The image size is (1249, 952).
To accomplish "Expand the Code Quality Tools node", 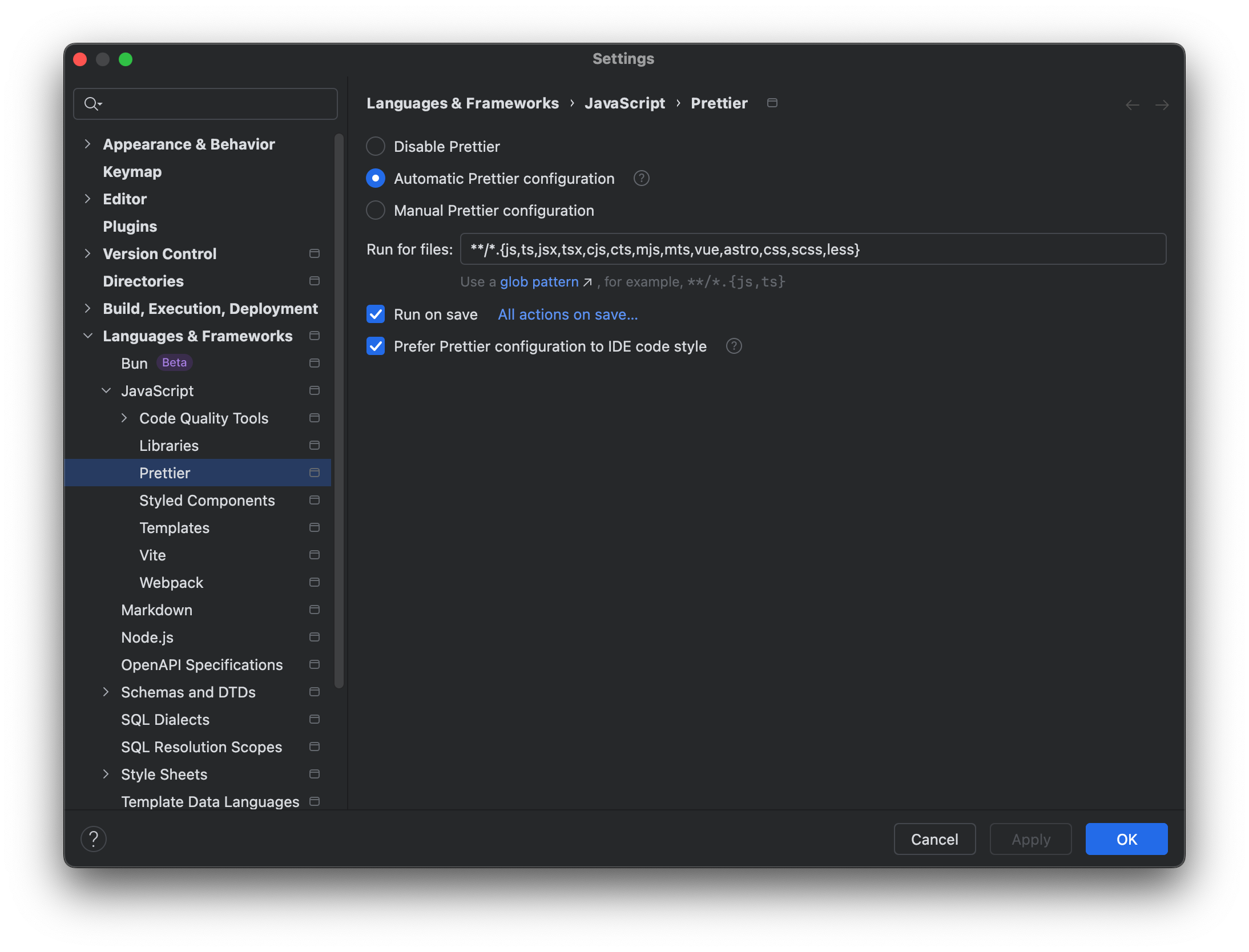I will point(125,418).
